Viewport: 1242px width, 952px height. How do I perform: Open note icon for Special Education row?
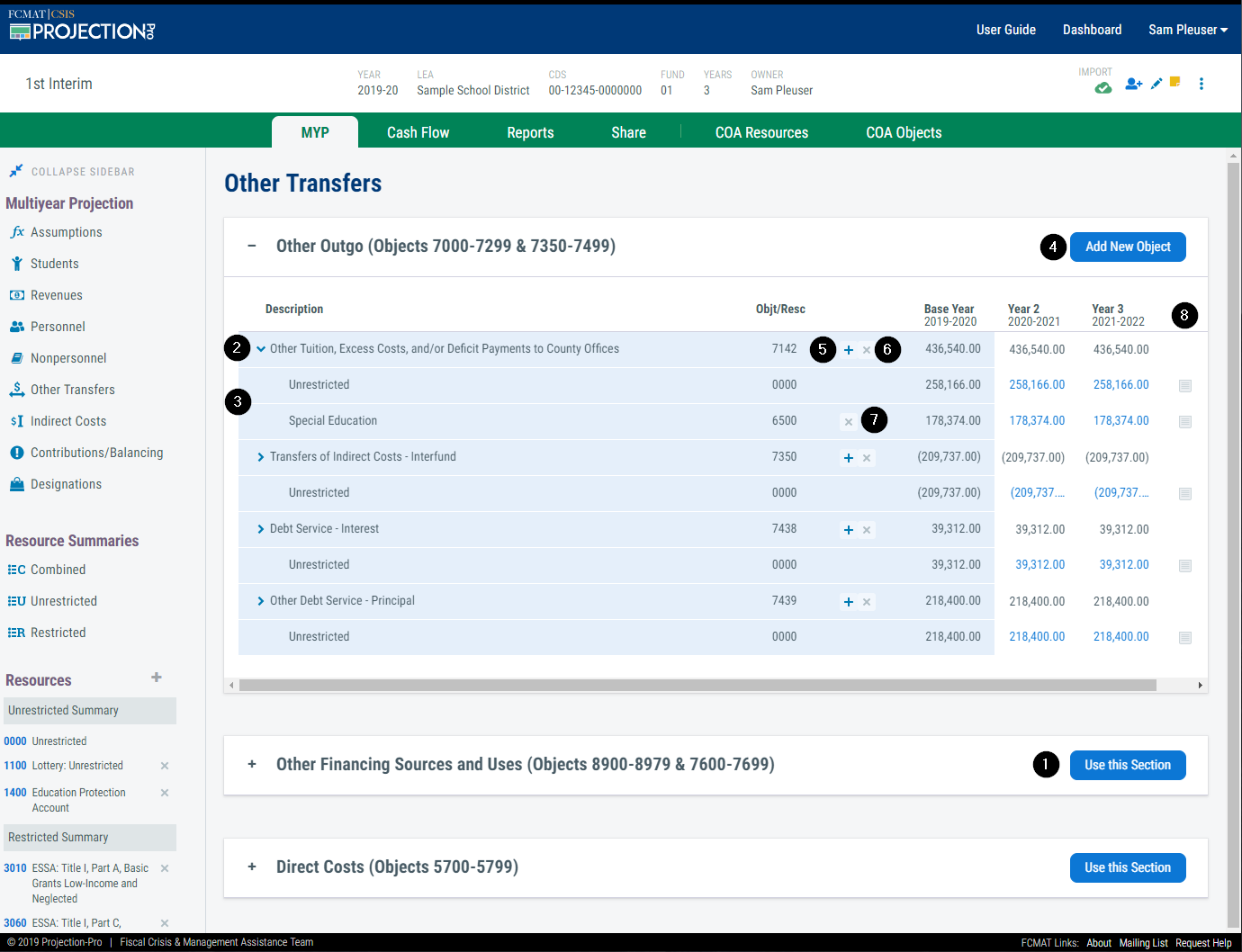[x=1185, y=422]
